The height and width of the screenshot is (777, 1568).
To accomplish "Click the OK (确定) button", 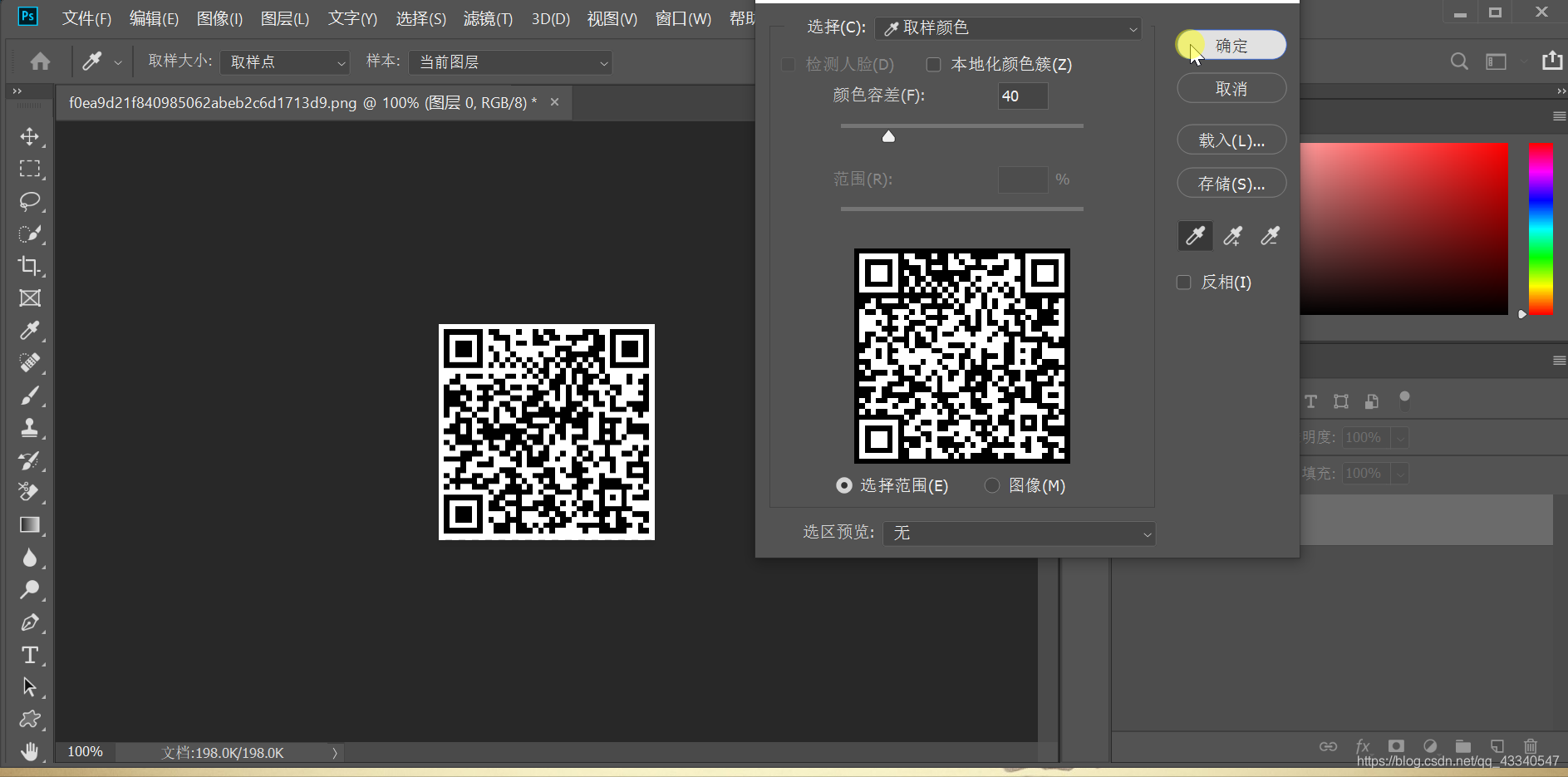I will [x=1231, y=46].
